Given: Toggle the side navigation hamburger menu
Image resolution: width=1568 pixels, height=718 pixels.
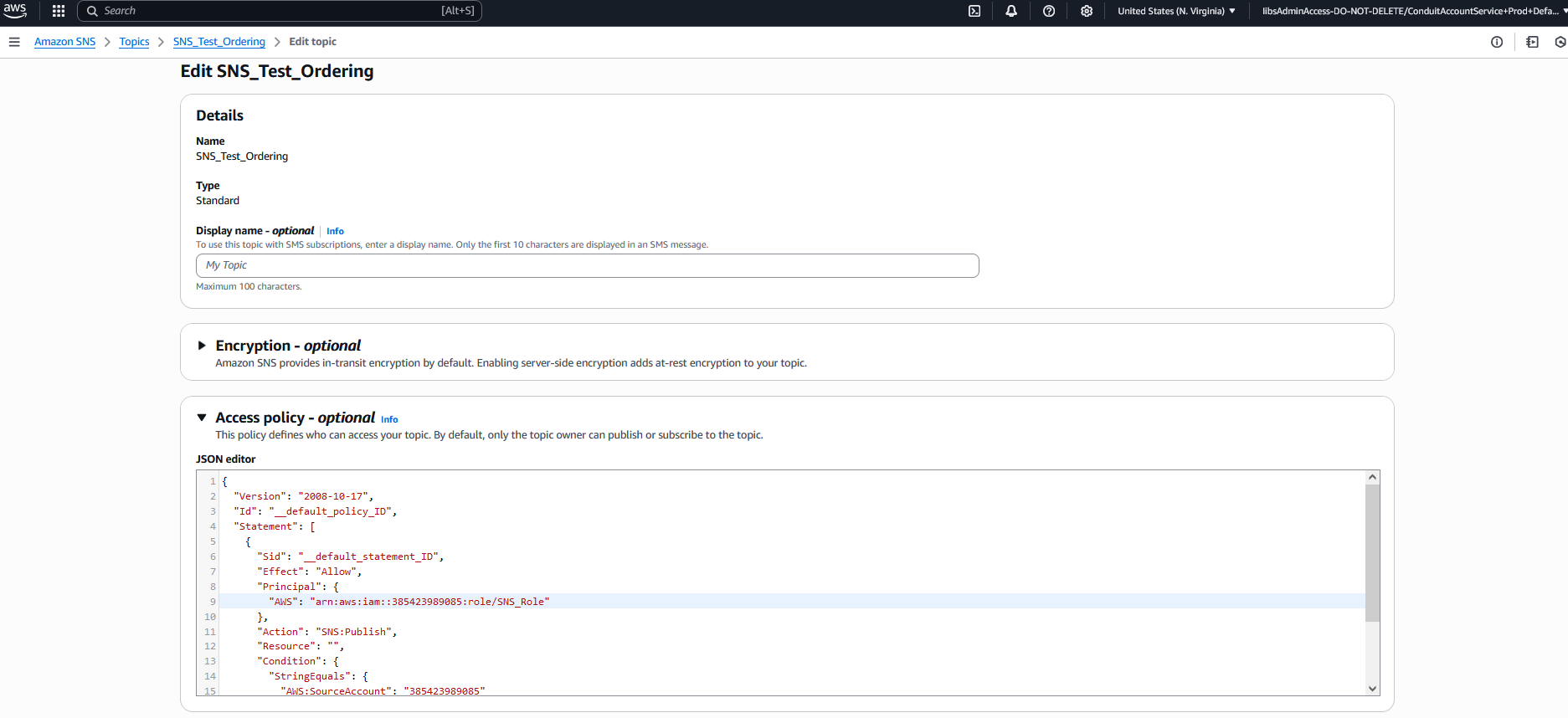Looking at the screenshot, I should (x=14, y=42).
